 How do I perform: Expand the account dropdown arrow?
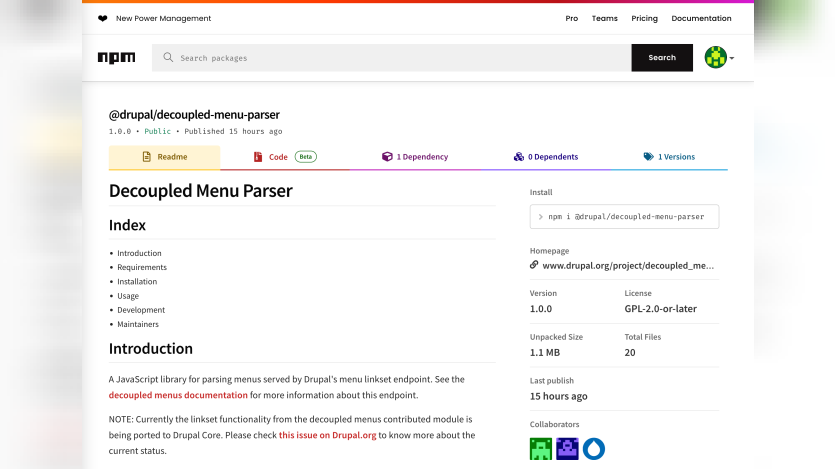(732, 58)
